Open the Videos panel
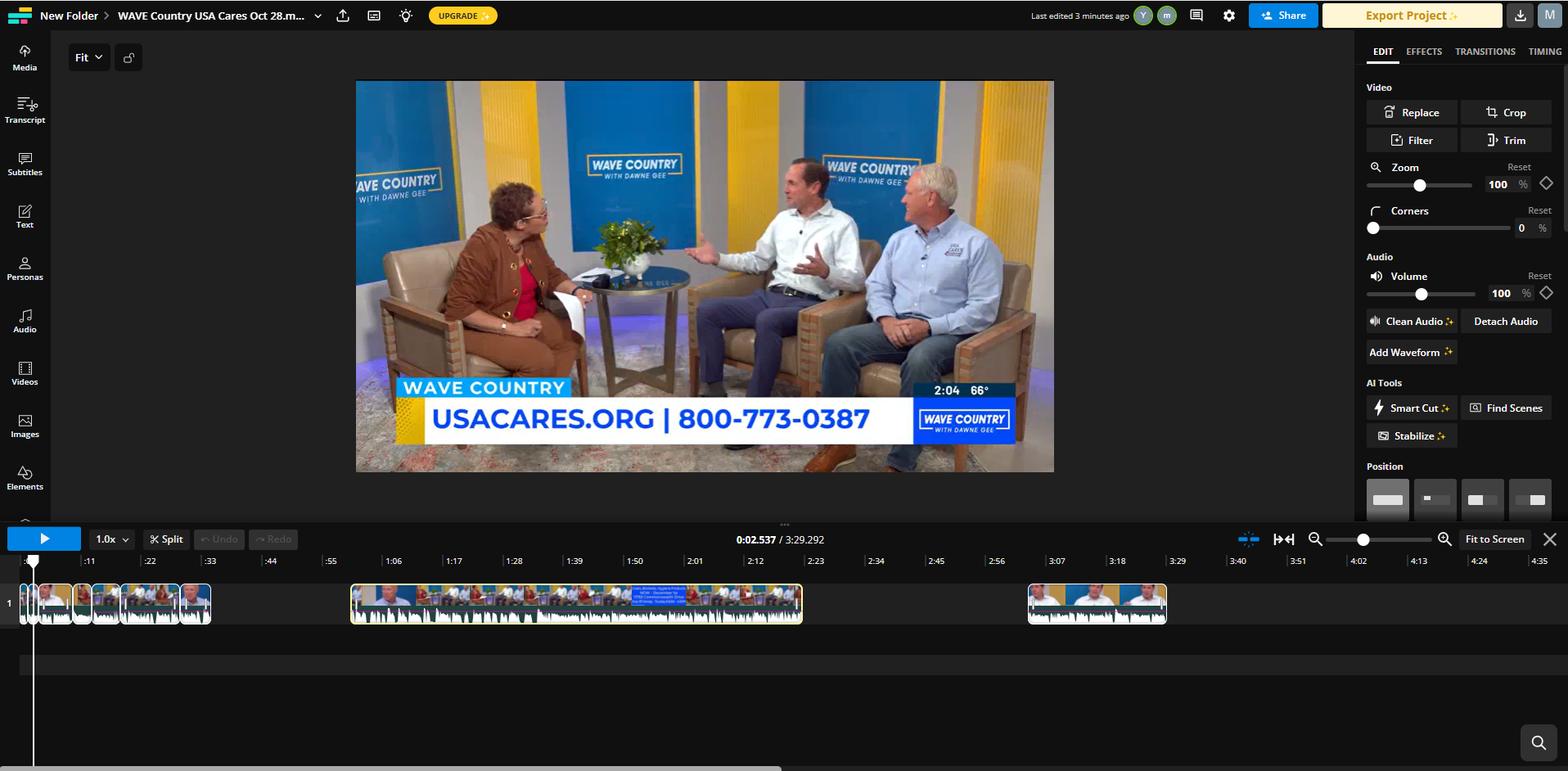The image size is (1568, 771). coord(25,373)
